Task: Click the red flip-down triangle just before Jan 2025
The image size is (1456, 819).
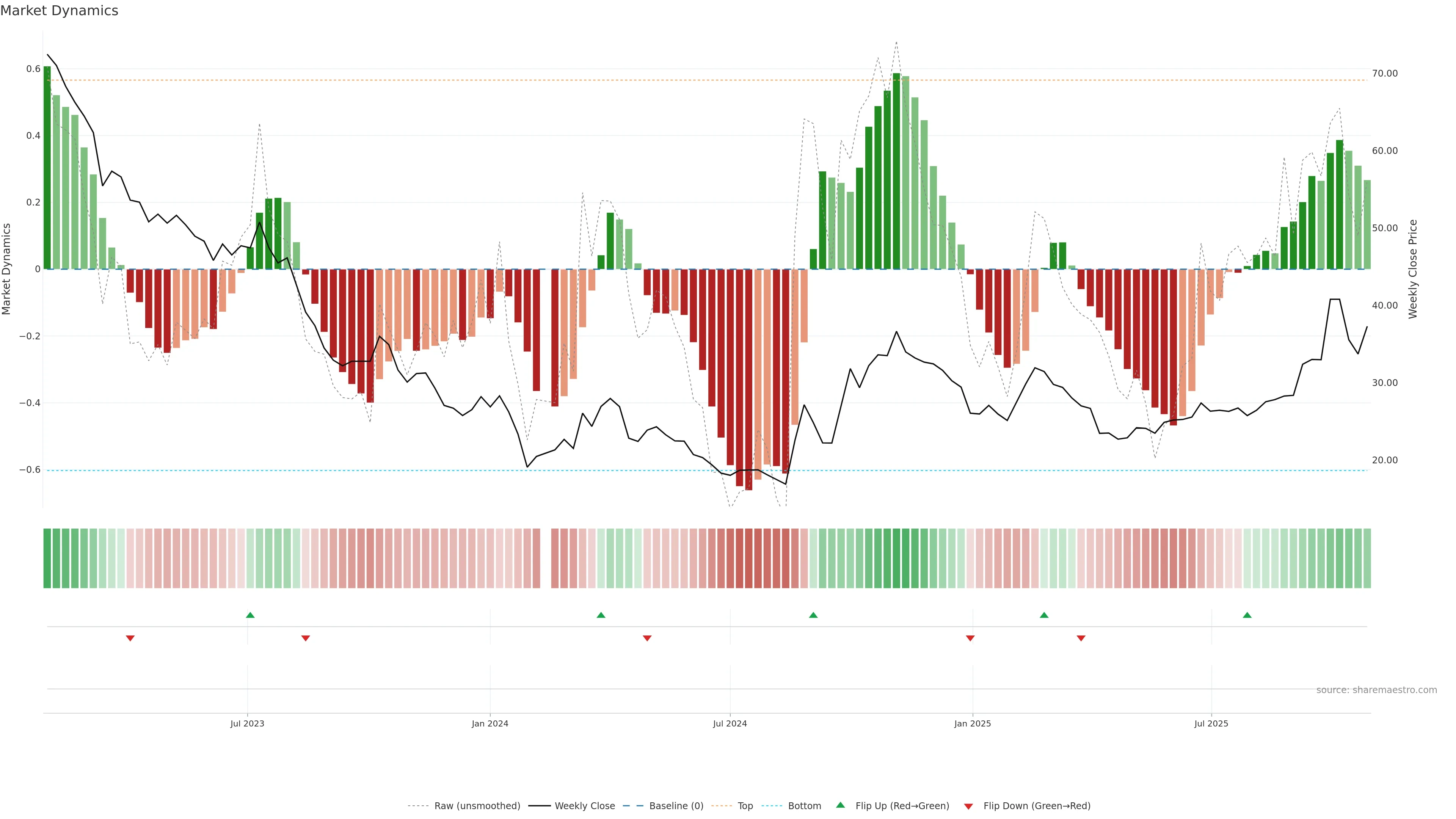Action: (x=971, y=638)
